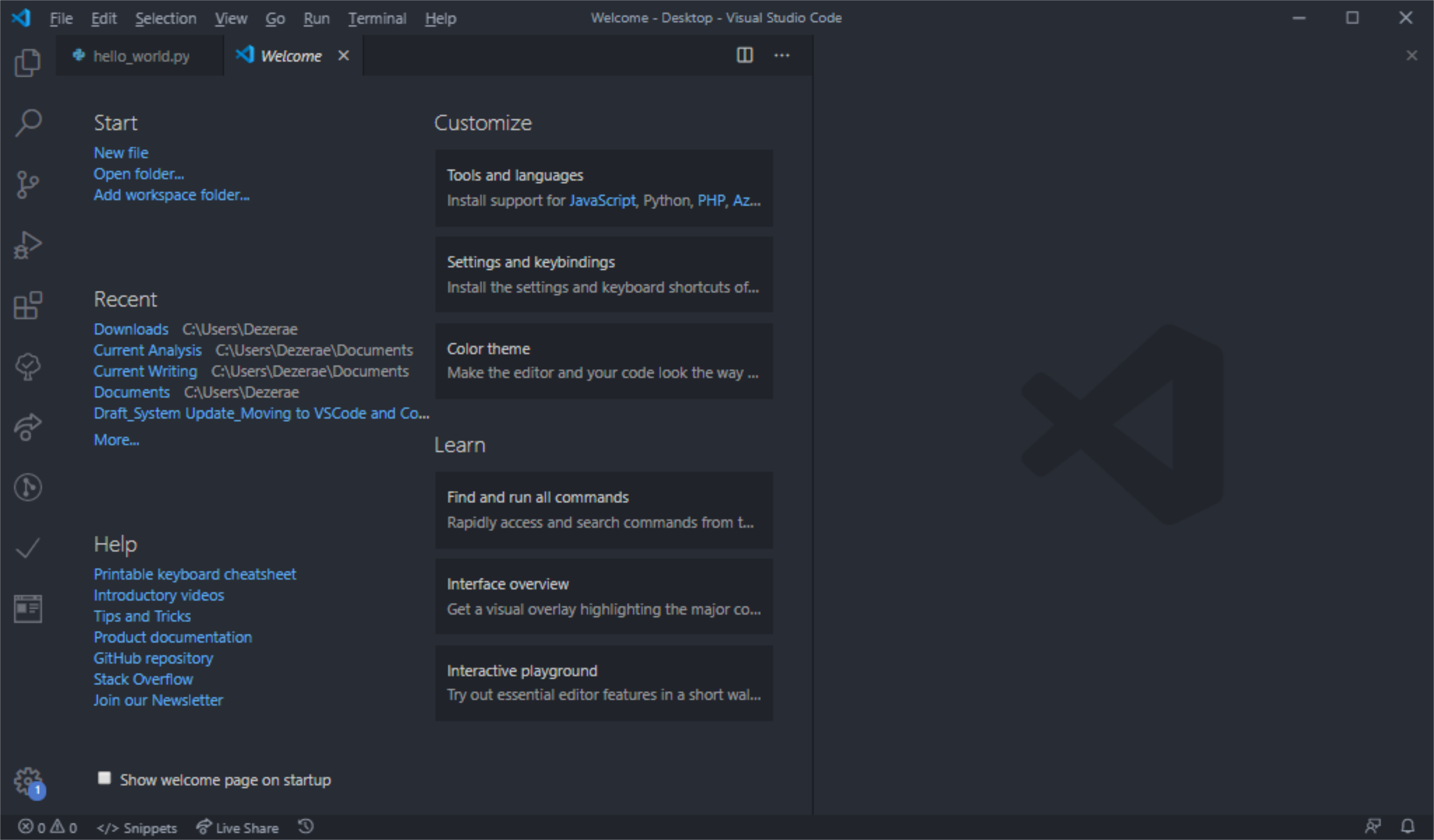The image size is (1434, 840).
Task: Install PHP support link
Action: (711, 201)
